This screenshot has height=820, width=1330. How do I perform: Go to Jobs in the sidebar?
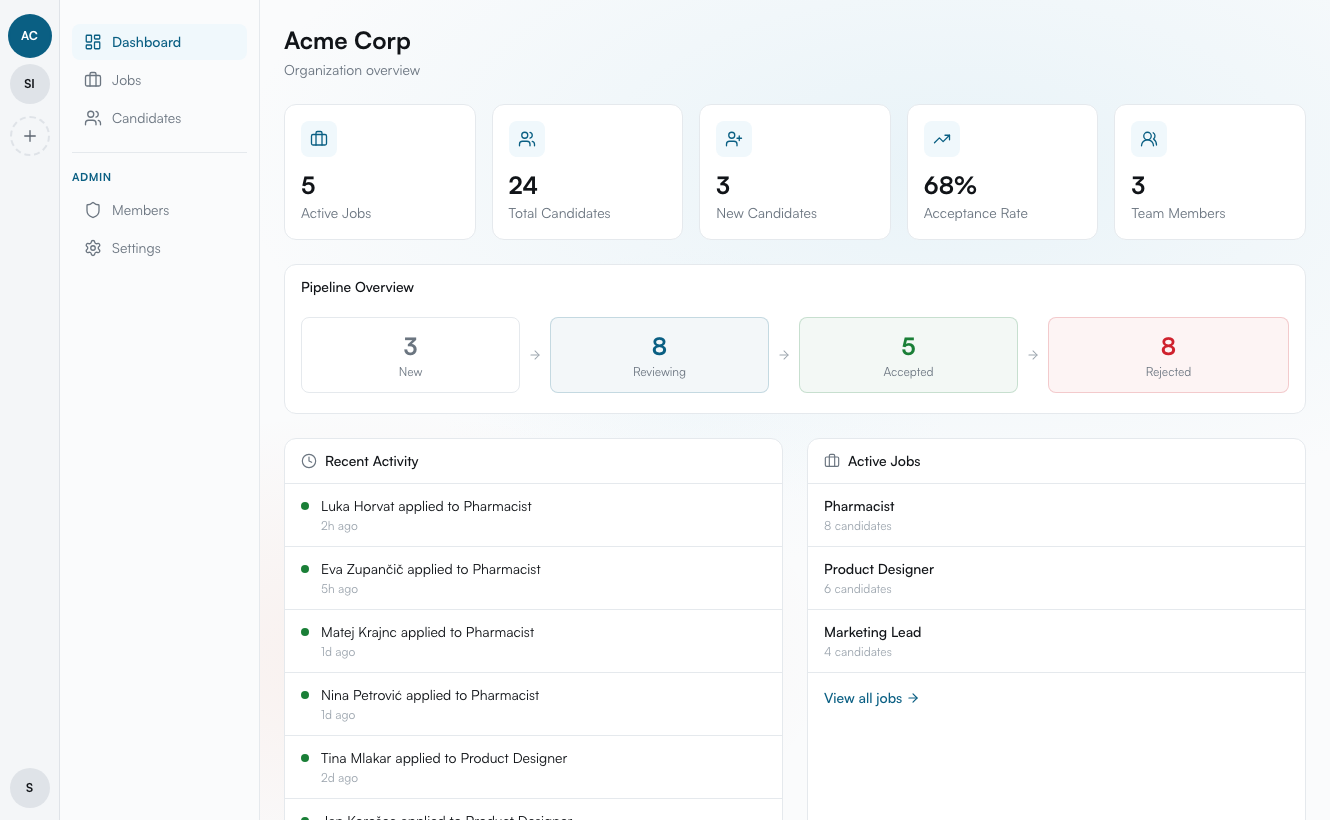[159, 80]
